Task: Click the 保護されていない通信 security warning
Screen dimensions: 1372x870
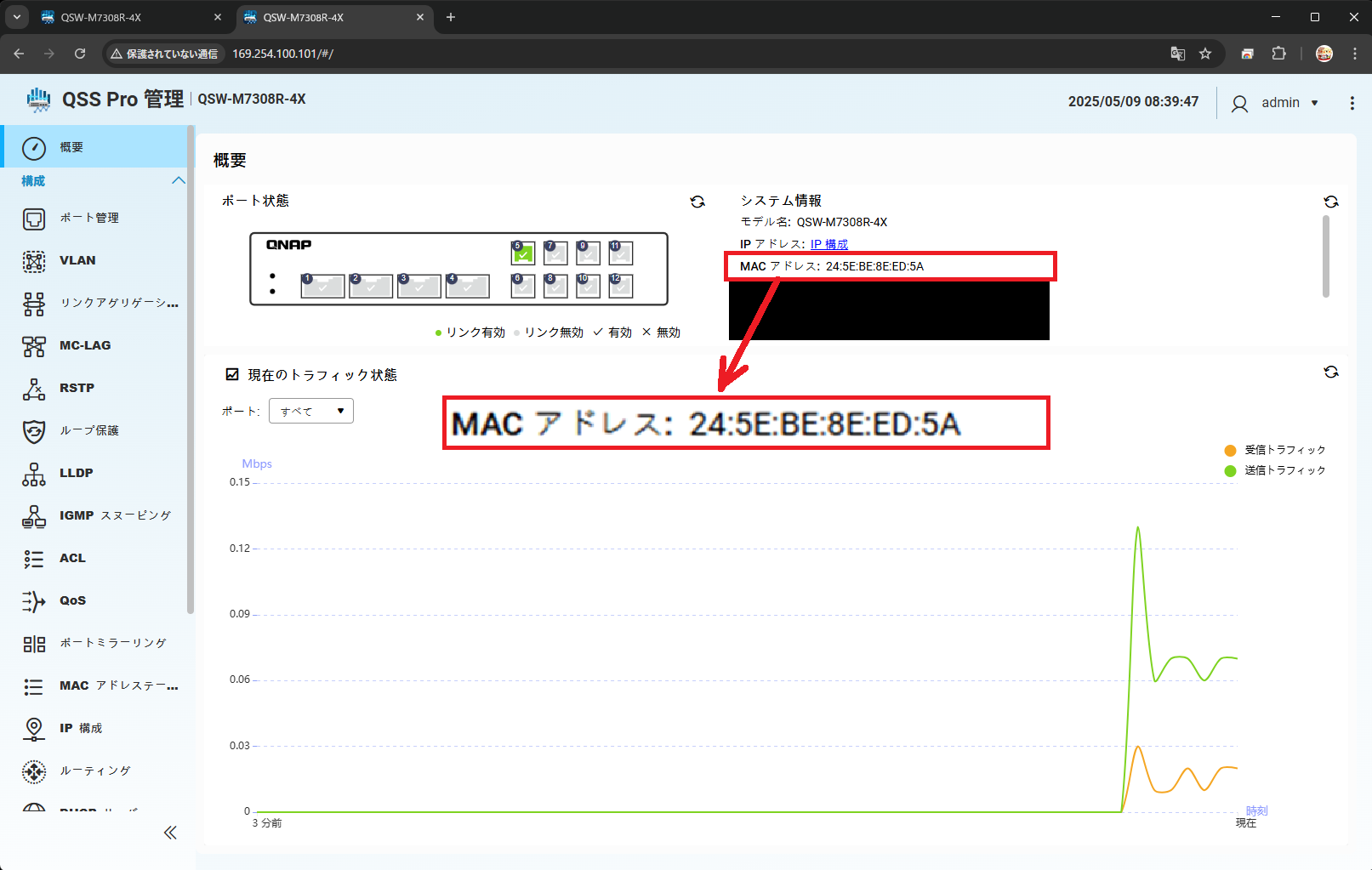Action: (x=164, y=54)
